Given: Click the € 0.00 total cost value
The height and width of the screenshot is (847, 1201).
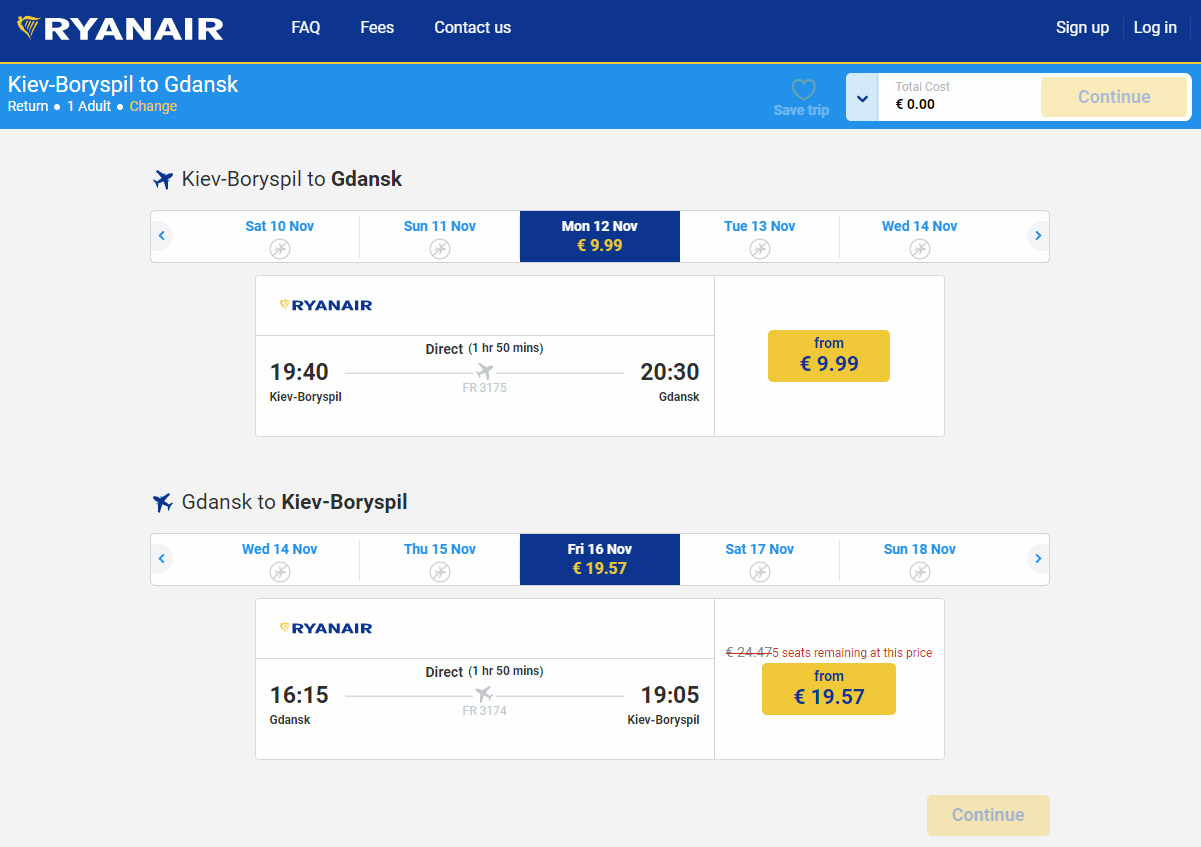Looking at the screenshot, I should click(915, 104).
